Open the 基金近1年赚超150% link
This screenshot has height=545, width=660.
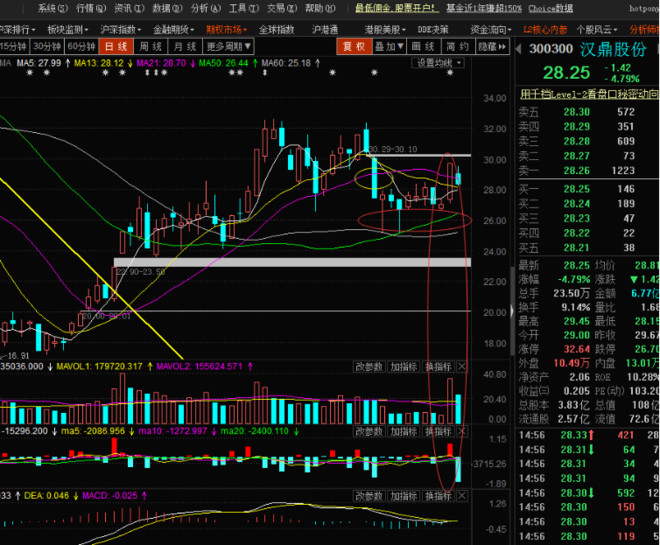click(x=484, y=8)
